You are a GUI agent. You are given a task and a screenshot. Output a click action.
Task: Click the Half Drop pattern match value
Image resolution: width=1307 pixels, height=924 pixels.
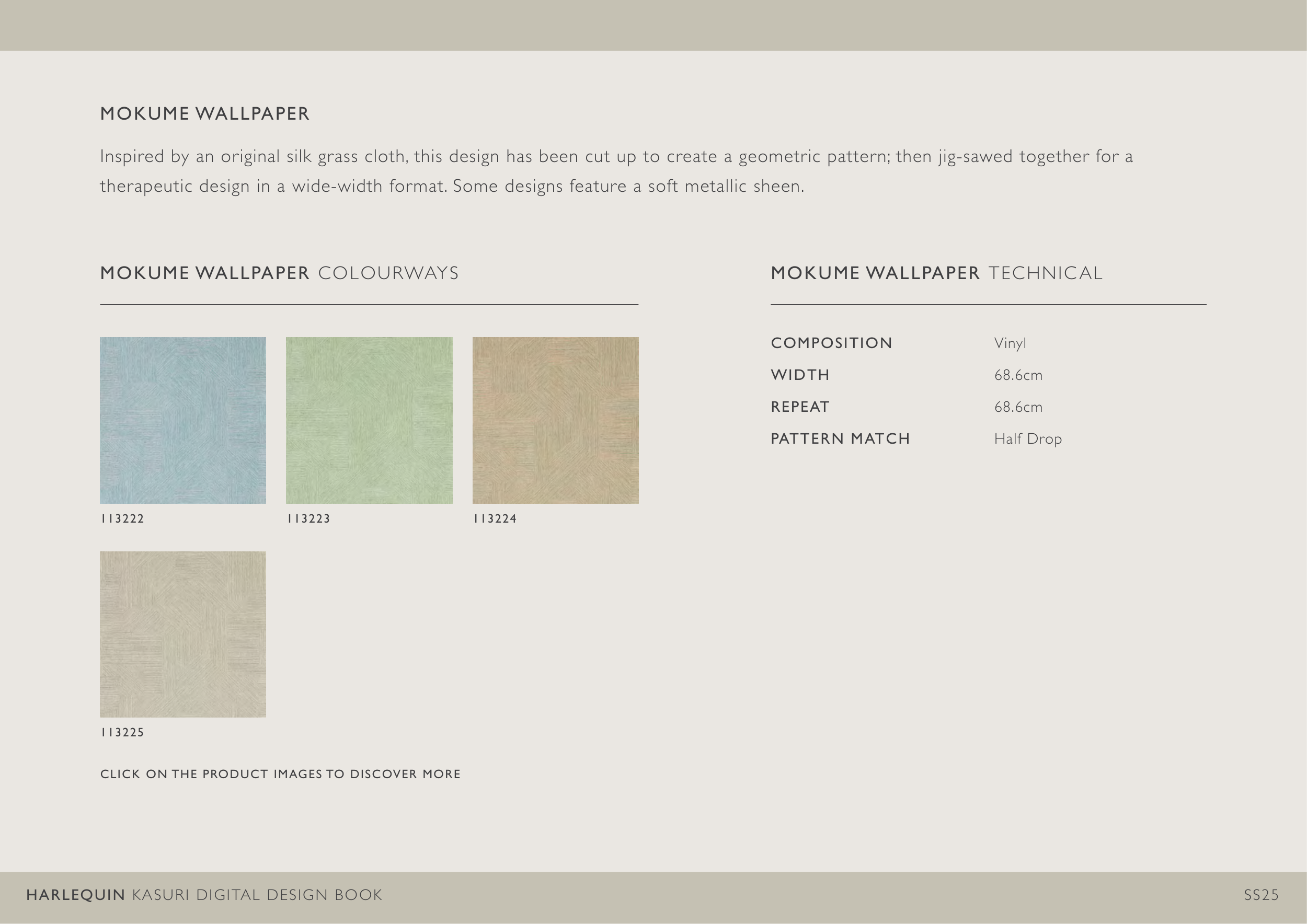[x=1027, y=438]
